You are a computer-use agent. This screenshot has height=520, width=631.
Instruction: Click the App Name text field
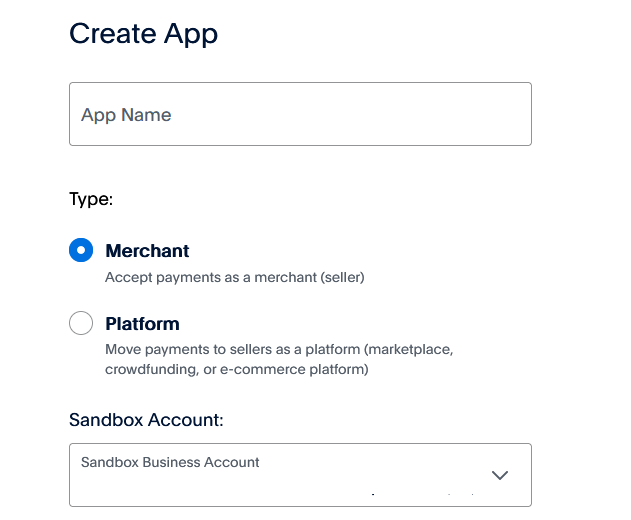click(300, 114)
